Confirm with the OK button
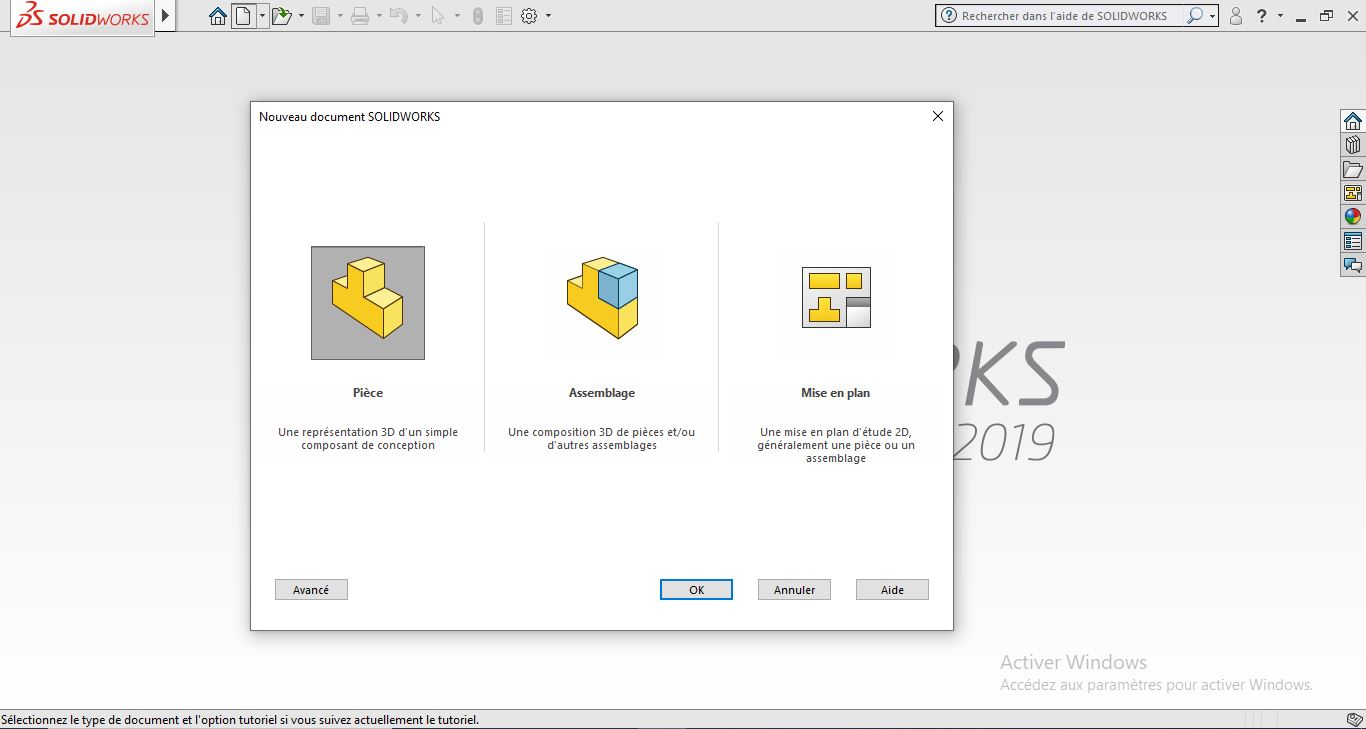The height and width of the screenshot is (729, 1366). (x=697, y=590)
